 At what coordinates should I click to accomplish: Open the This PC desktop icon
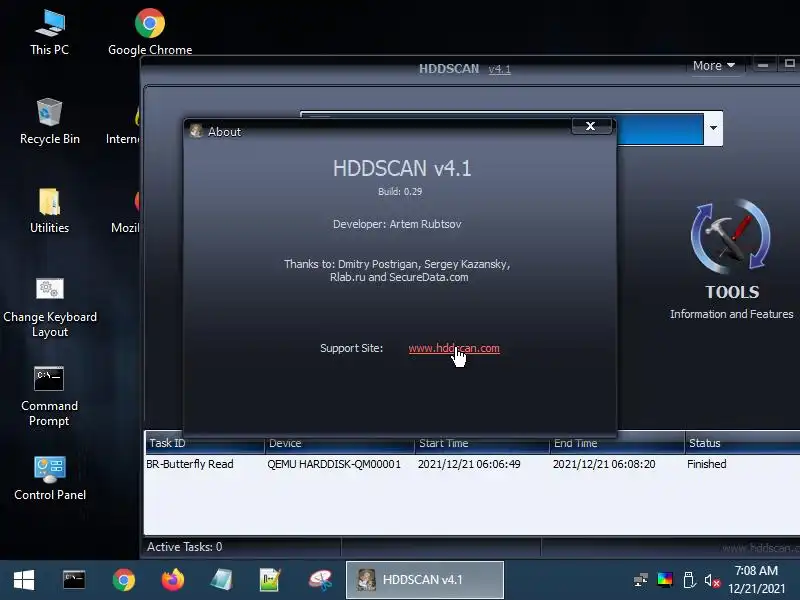click(49, 32)
